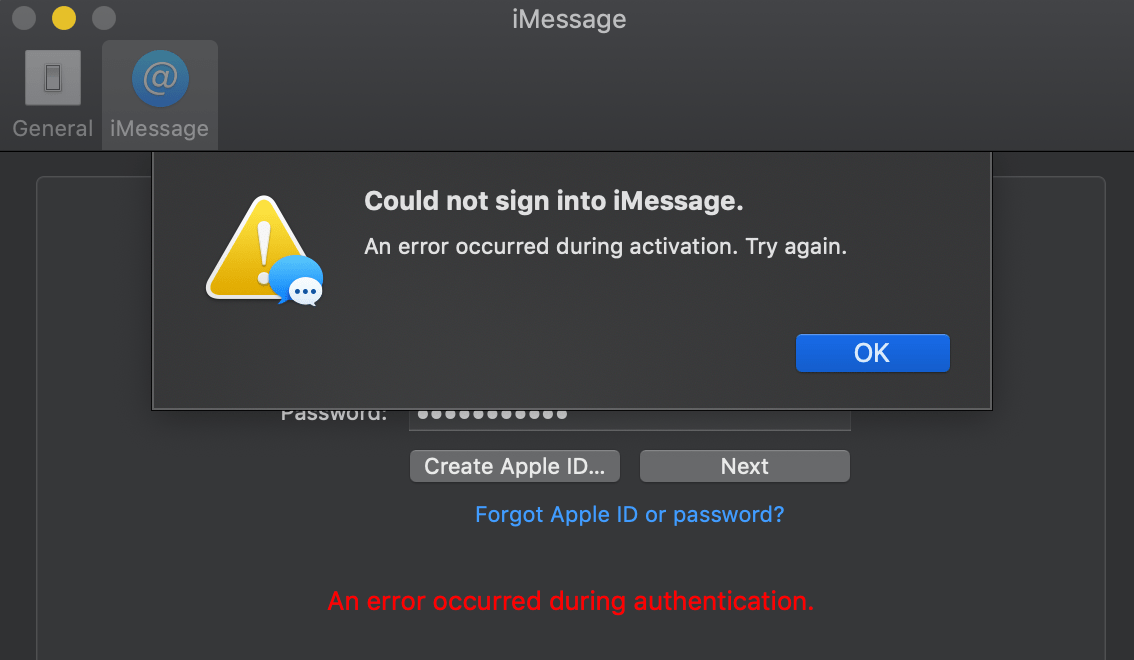
Task: Open Forgot Apple ID or password link
Action: [x=629, y=515]
